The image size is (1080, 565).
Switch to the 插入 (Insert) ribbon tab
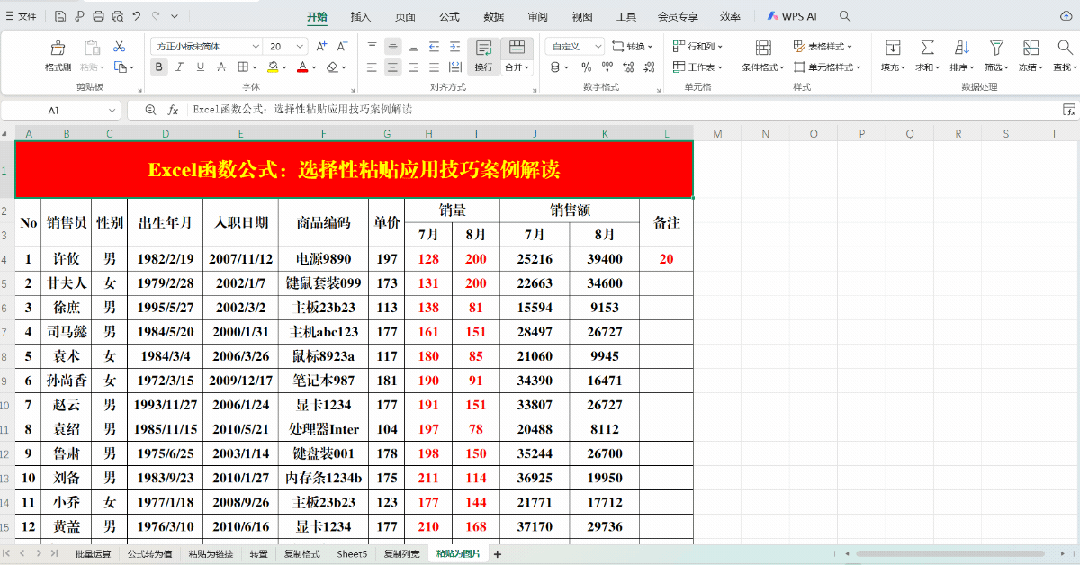(360, 17)
